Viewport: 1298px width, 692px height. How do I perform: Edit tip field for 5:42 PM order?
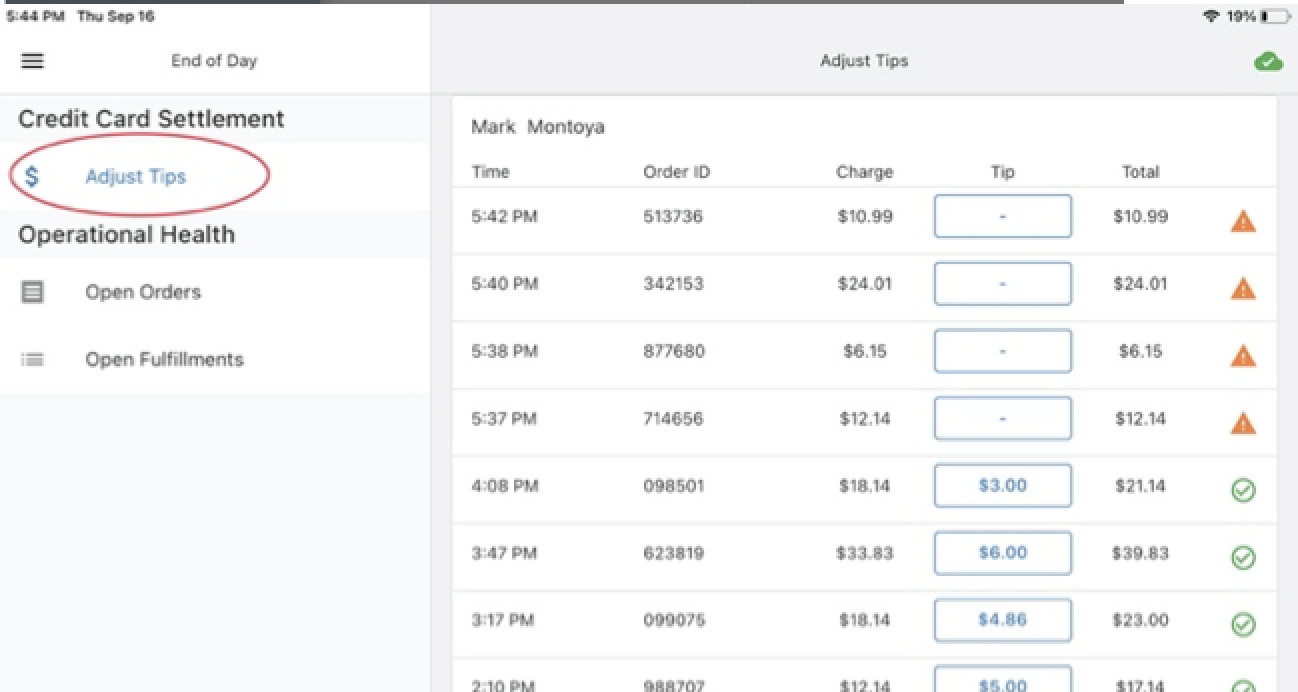click(1002, 216)
